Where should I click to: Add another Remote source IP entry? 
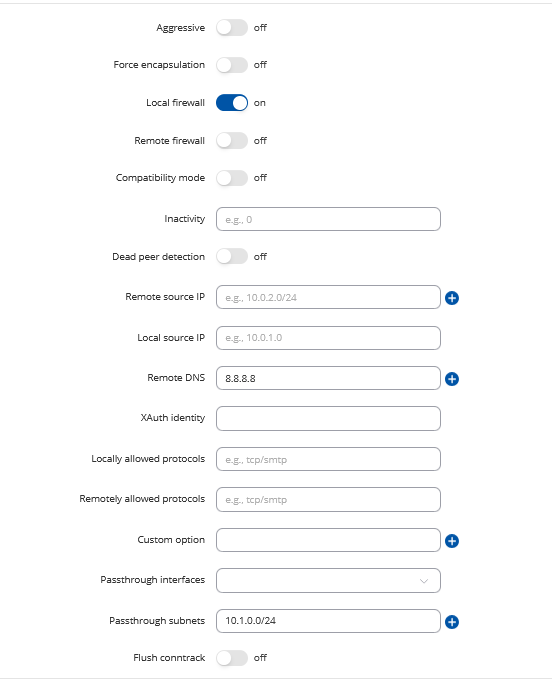452,298
